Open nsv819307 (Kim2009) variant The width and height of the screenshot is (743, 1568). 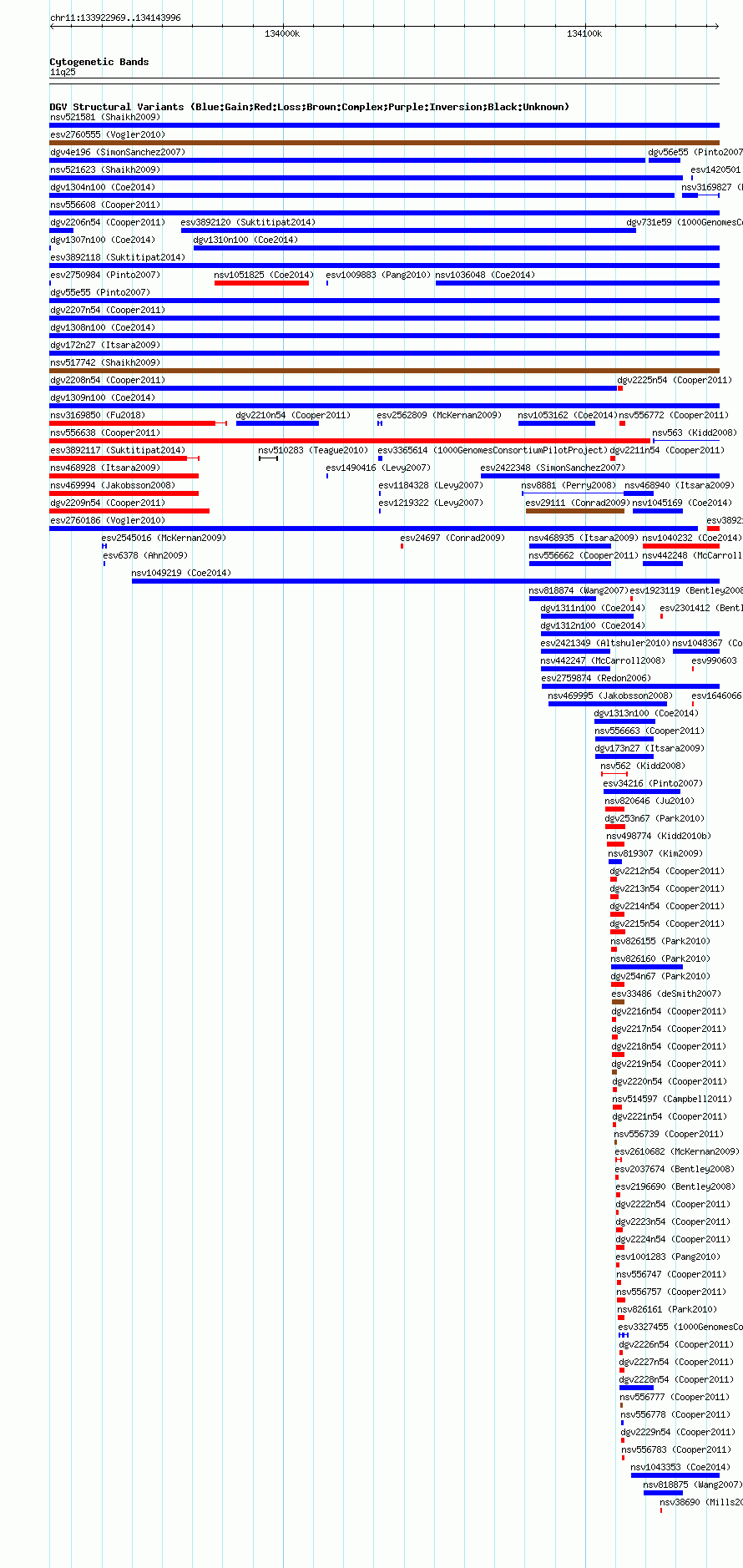[655, 854]
